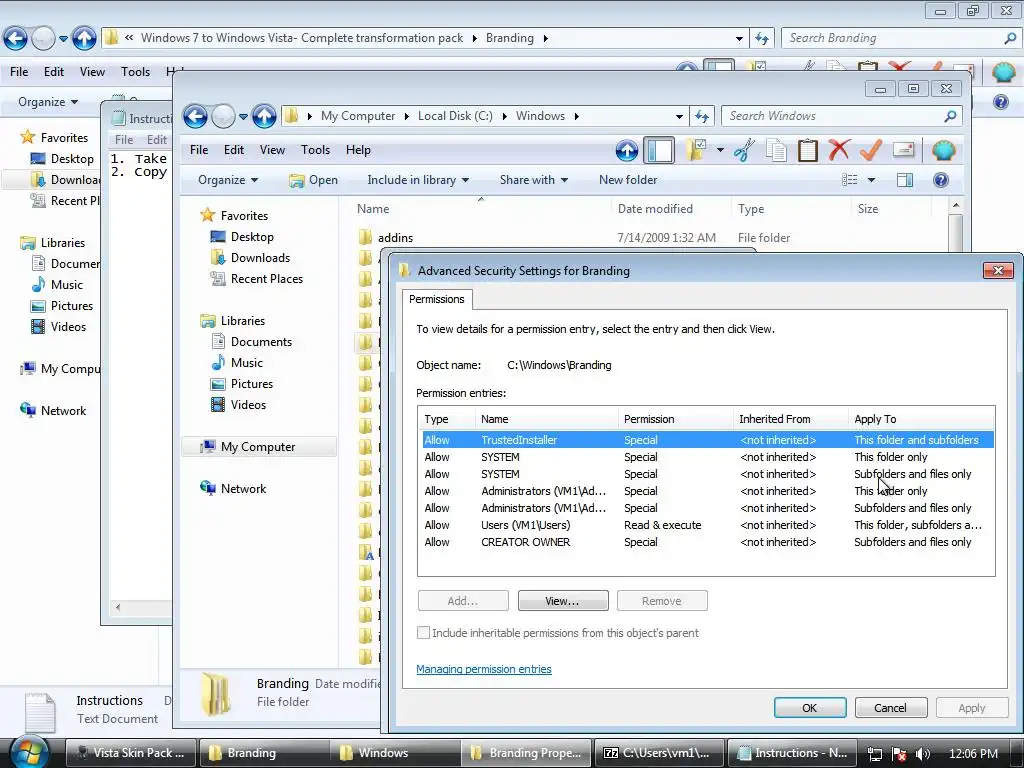Open Share with dropdown

pyautogui.click(x=534, y=180)
